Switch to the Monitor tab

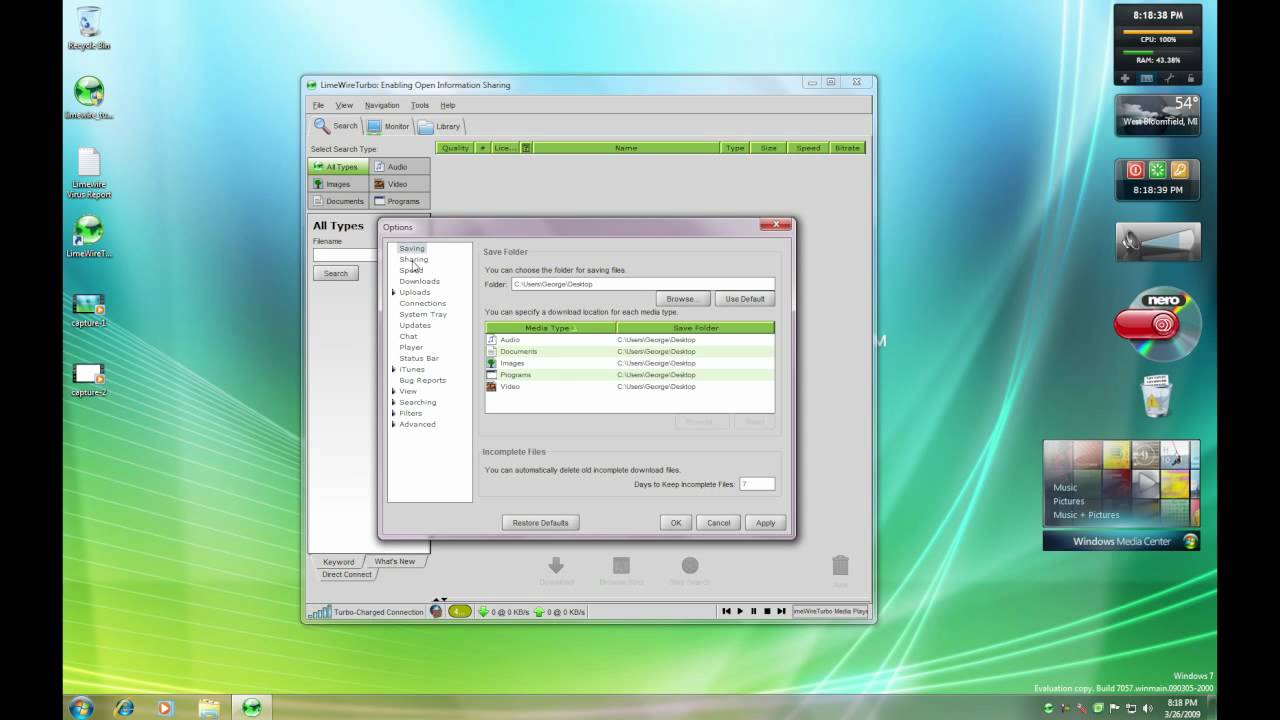pos(388,126)
